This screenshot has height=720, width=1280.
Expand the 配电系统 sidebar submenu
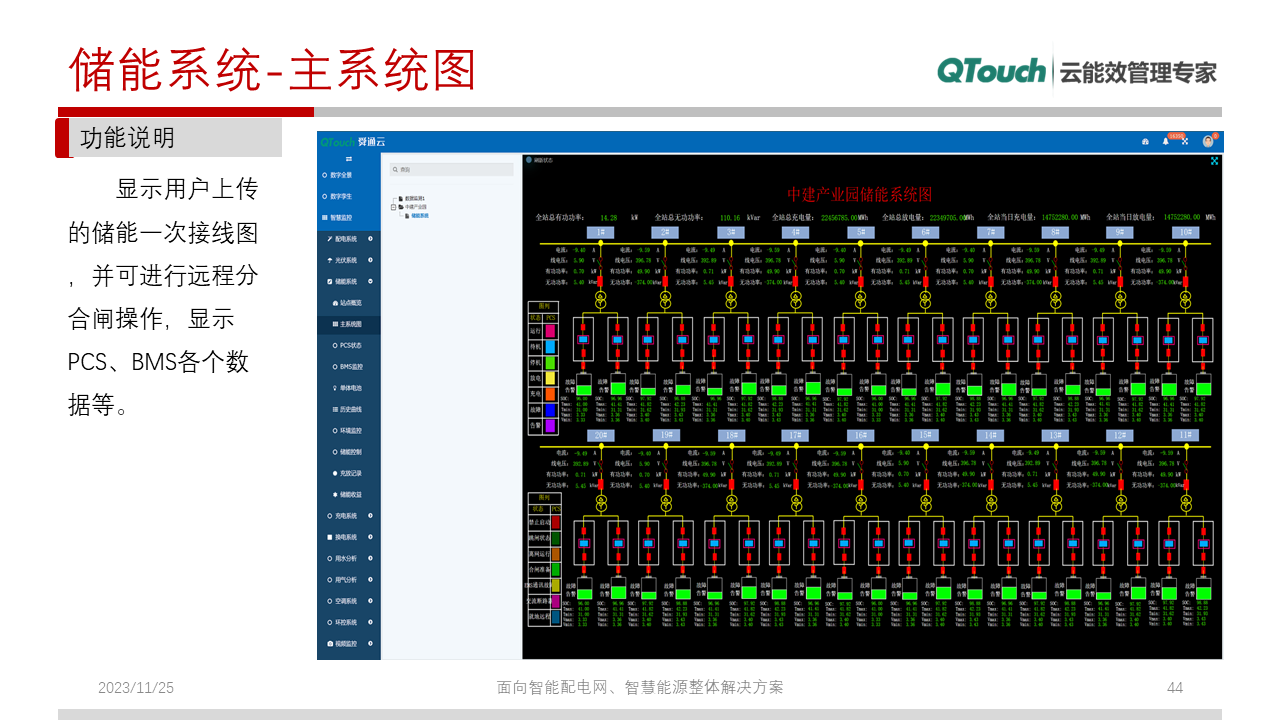pos(370,239)
